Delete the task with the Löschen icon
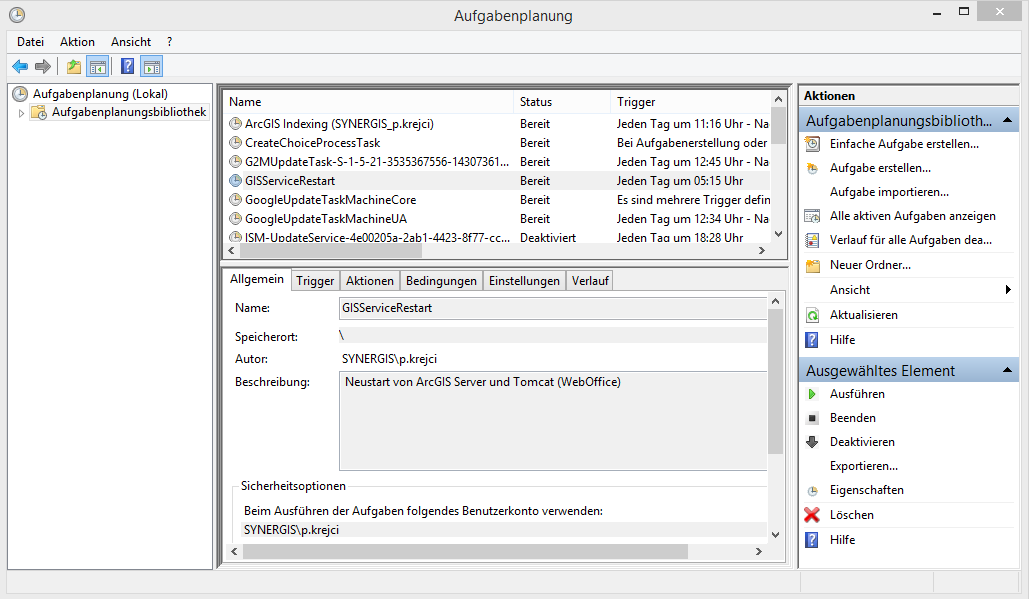This screenshot has width=1029, height=599. [x=811, y=514]
